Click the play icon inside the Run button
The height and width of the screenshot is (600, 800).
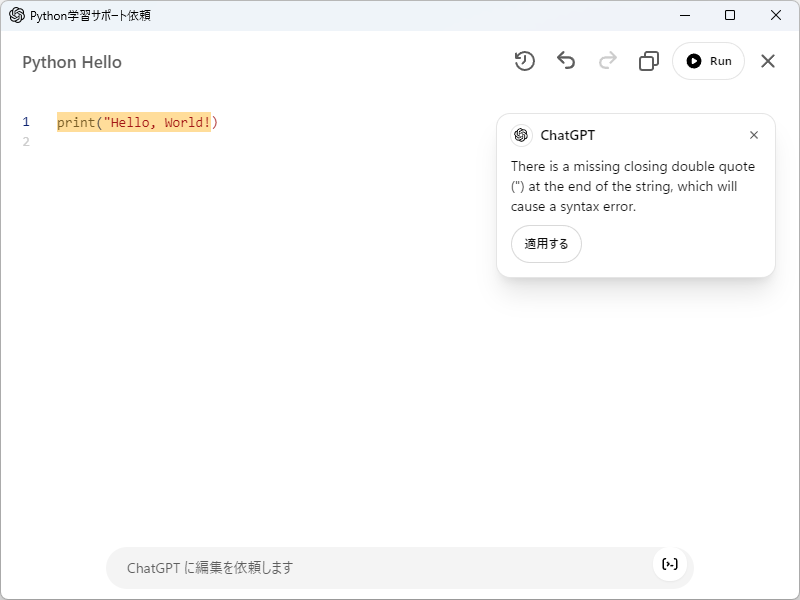click(x=693, y=61)
